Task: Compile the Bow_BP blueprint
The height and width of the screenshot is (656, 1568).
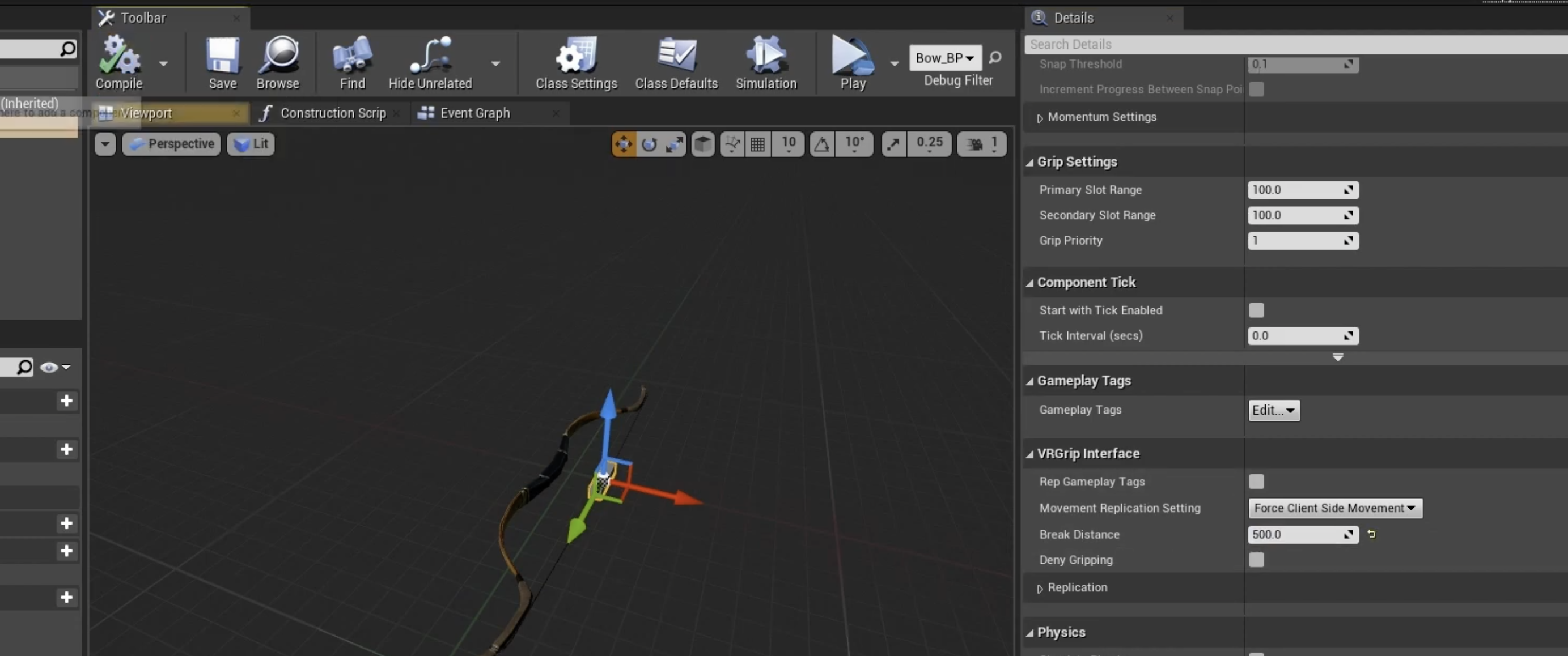Action: (119, 63)
